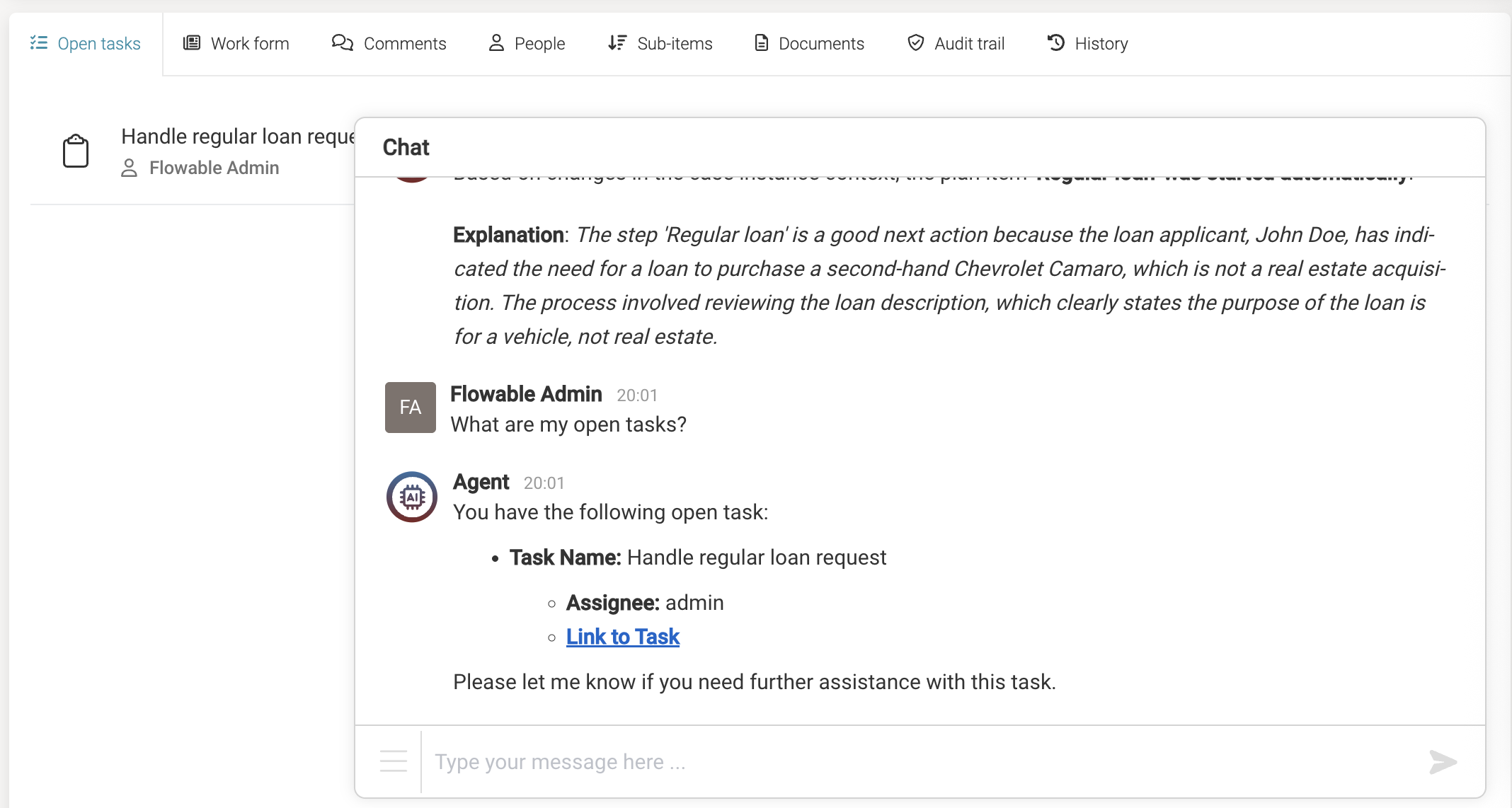
Task: Click the Work form book icon
Action: pos(190,43)
